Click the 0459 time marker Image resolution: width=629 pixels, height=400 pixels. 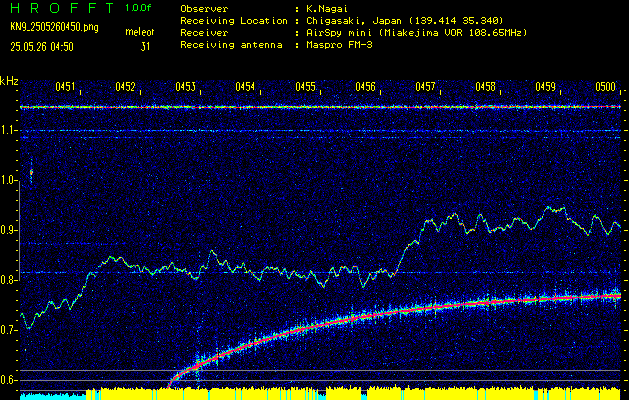coord(546,86)
